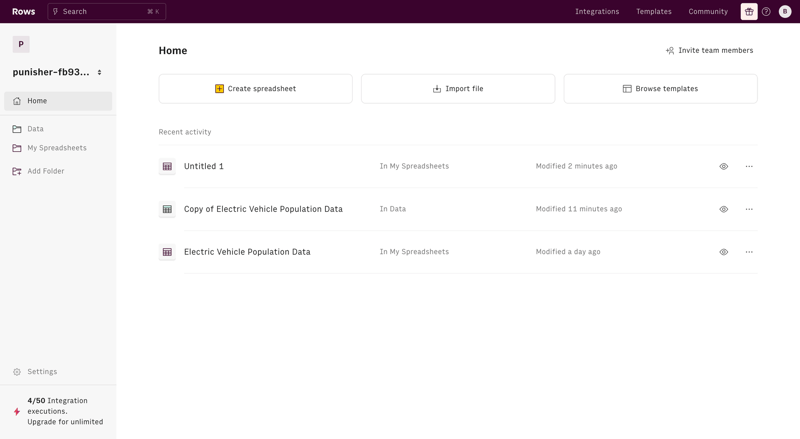Click the Browse templates layout icon
The height and width of the screenshot is (439, 800).
click(x=627, y=89)
